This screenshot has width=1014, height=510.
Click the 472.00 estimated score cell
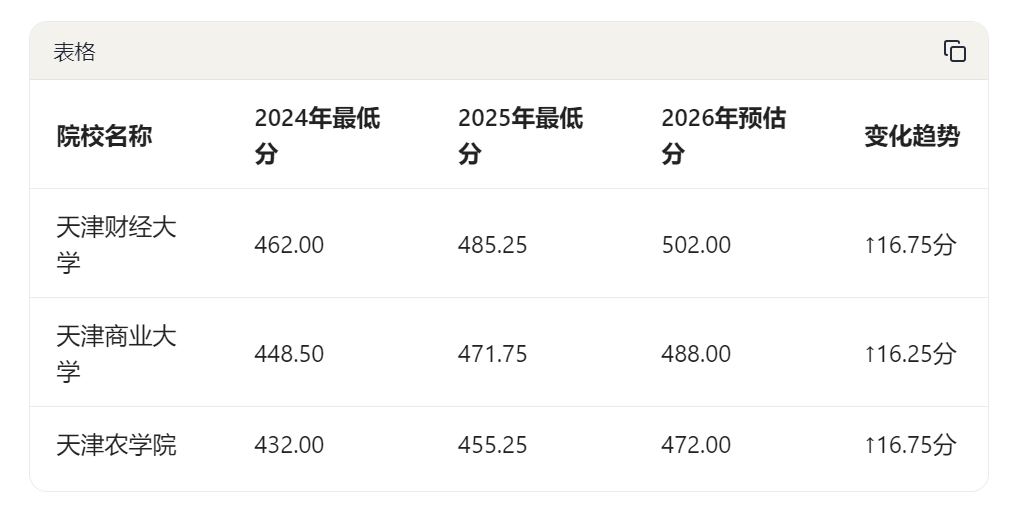696,445
